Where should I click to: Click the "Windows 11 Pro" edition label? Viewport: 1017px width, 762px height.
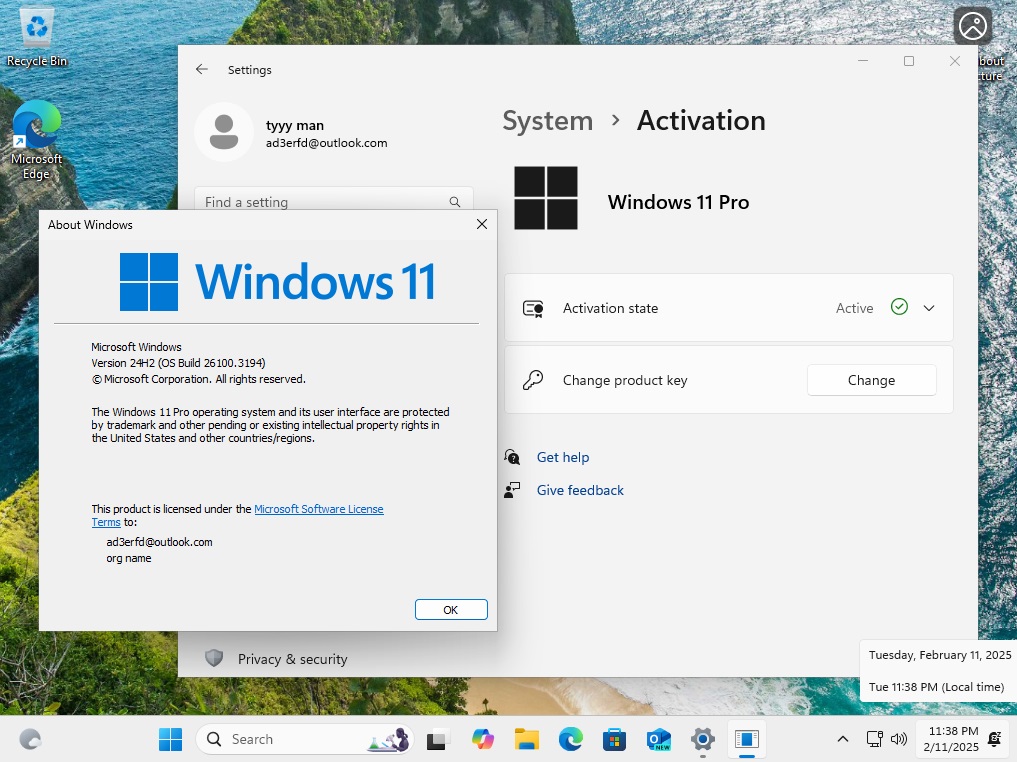(678, 202)
